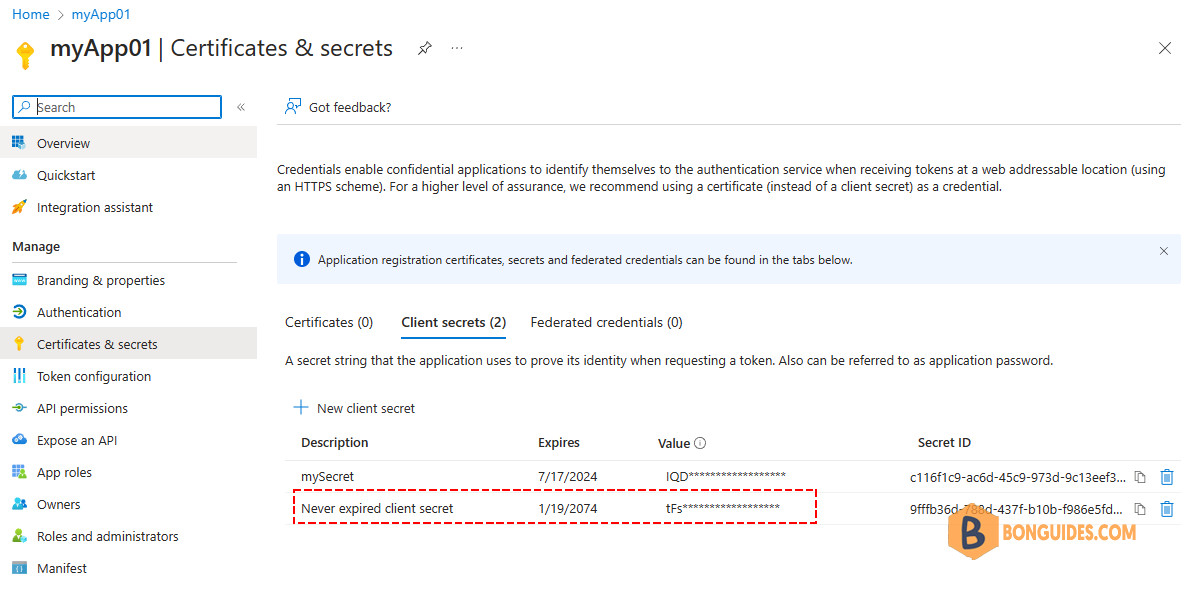The image size is (1197, 597).
Task: Go to the Home breadcrumb
Action: pyautogui.click(x=31, y=15)
